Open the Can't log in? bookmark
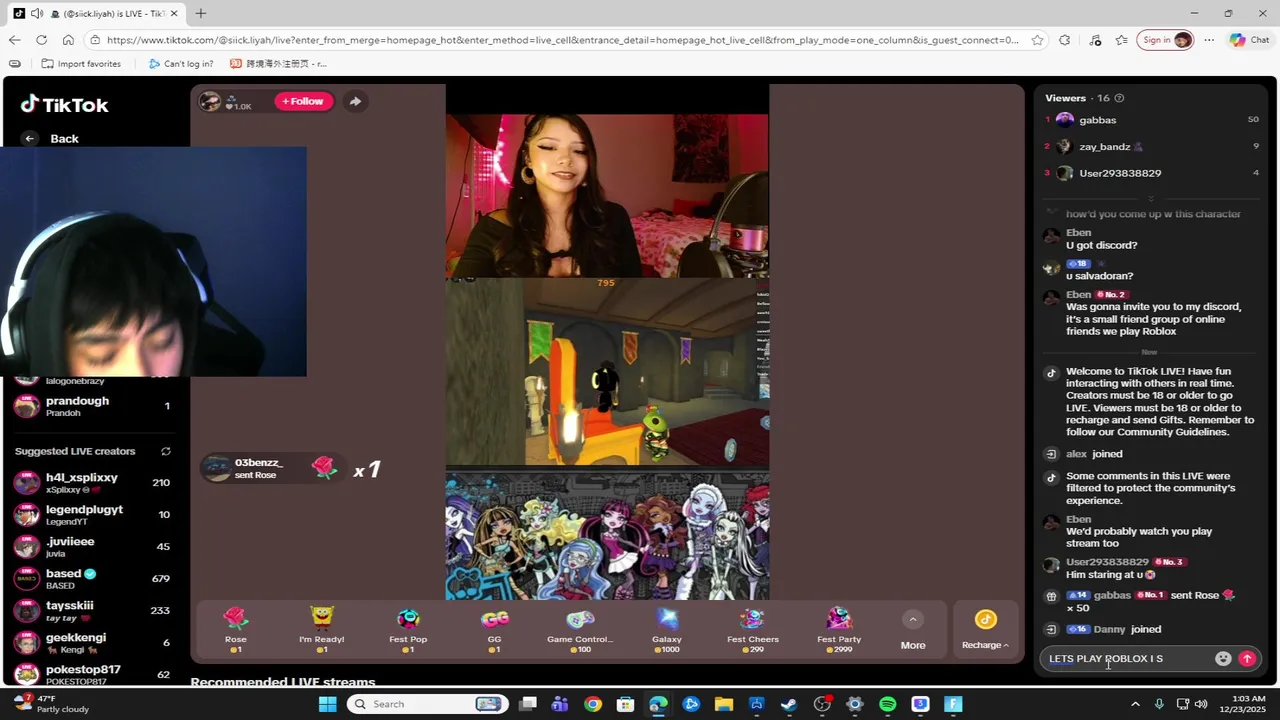 pyautogui.click(x=180, y=63)
